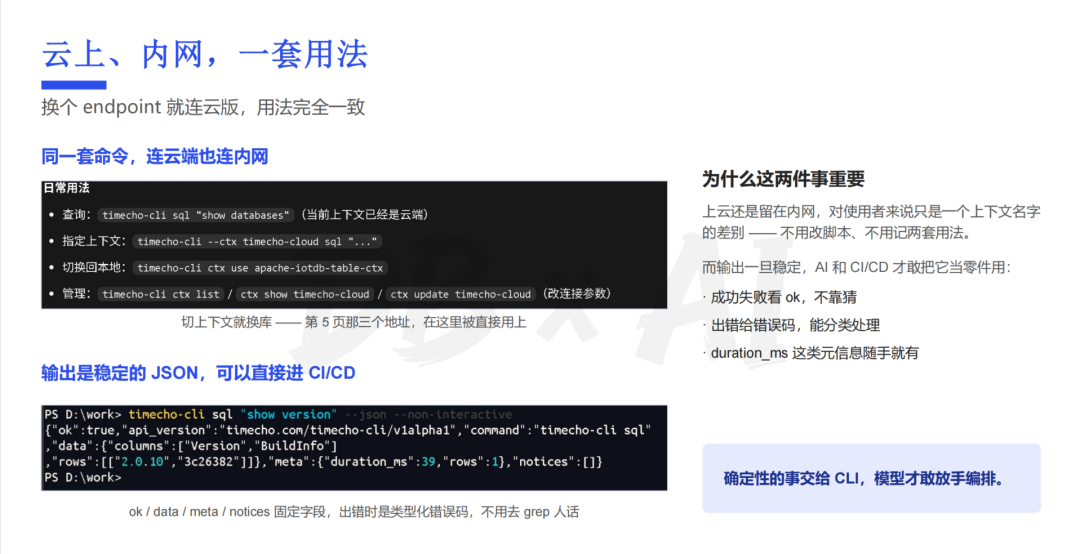Click the 指定上下文 bullet label
The height and width of the screenshot is (554, 1080).
[94, 241]
